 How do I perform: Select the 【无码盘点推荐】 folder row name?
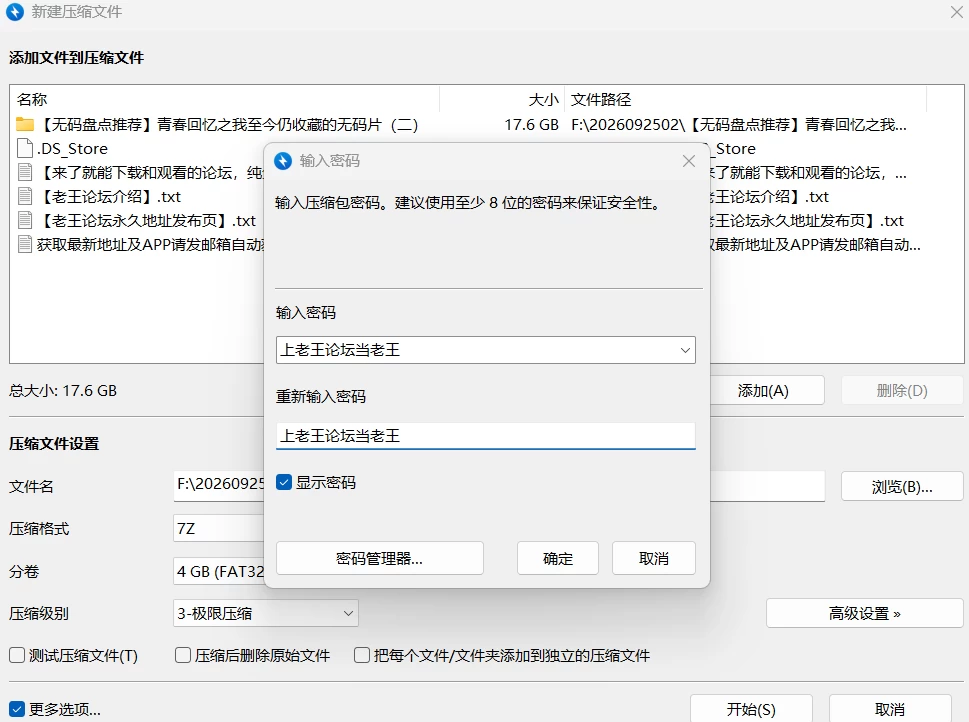[227, 125]
